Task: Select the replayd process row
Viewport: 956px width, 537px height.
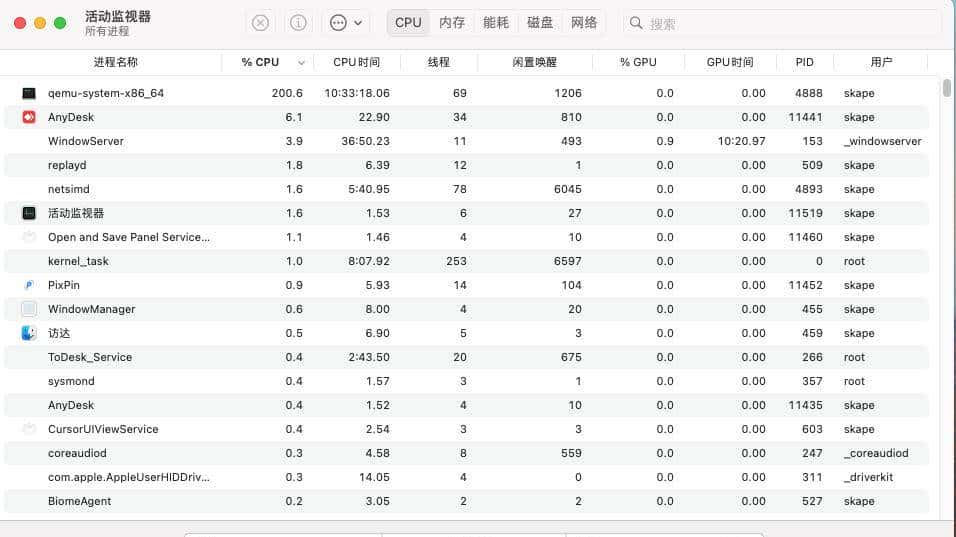Action: click(466, 165)
